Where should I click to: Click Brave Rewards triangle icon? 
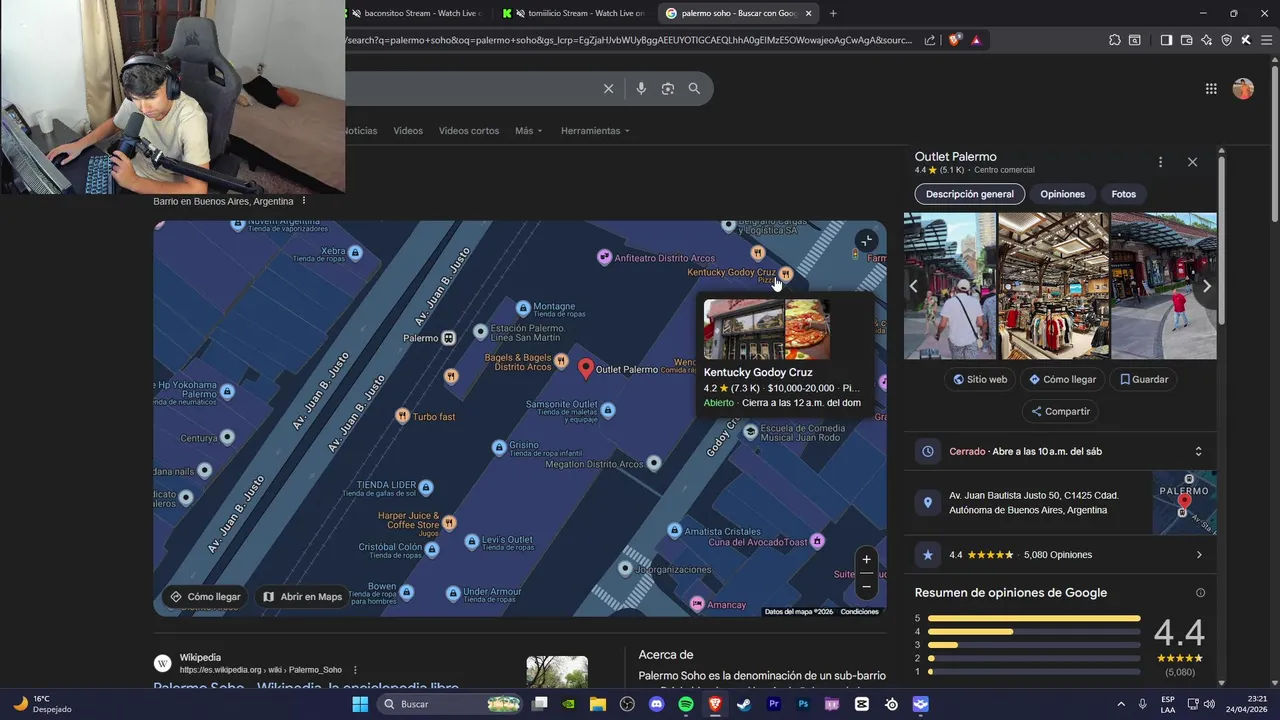pos(976,40)
